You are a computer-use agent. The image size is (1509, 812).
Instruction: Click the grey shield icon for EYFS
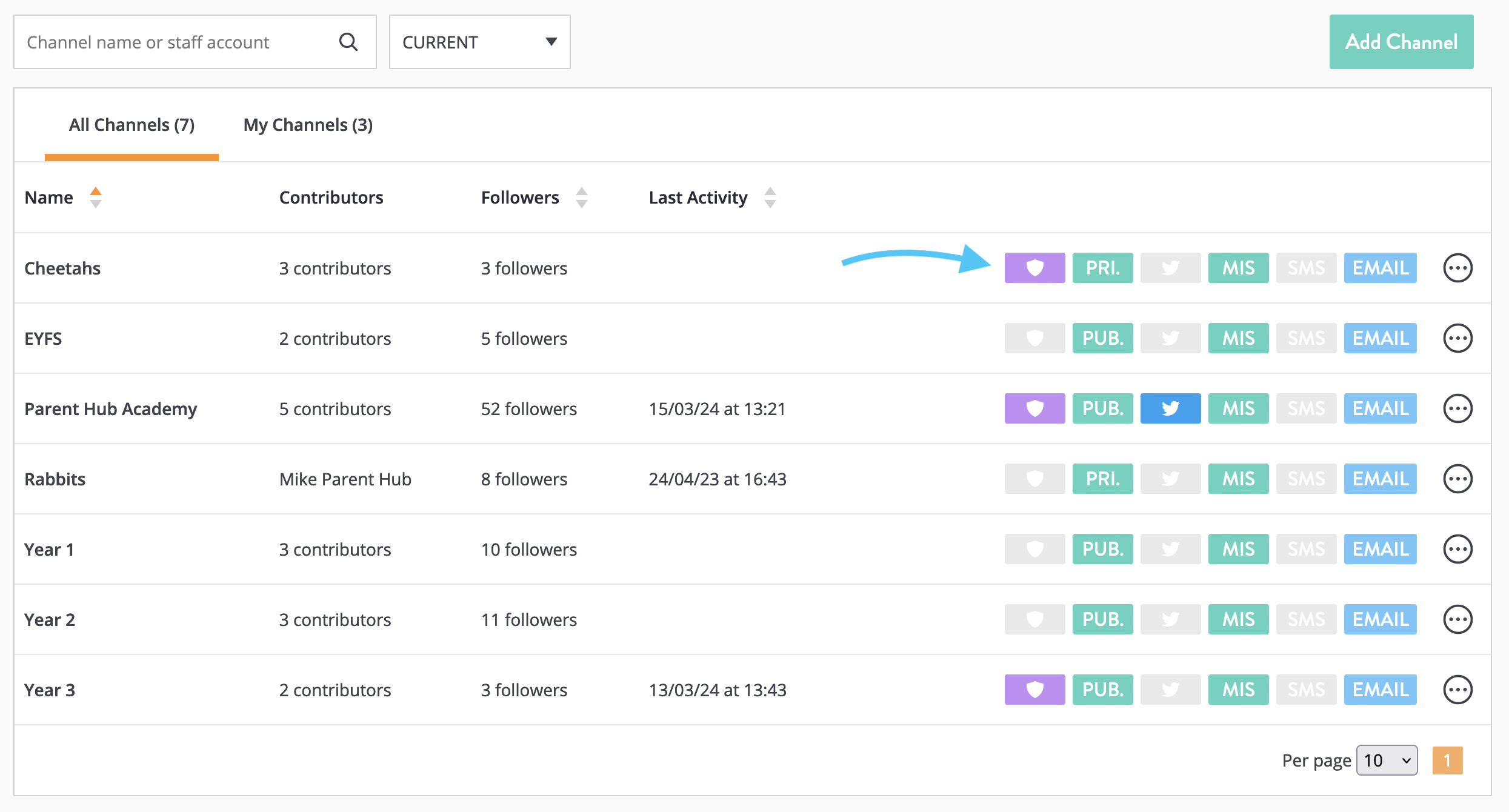click(1034, 338)
